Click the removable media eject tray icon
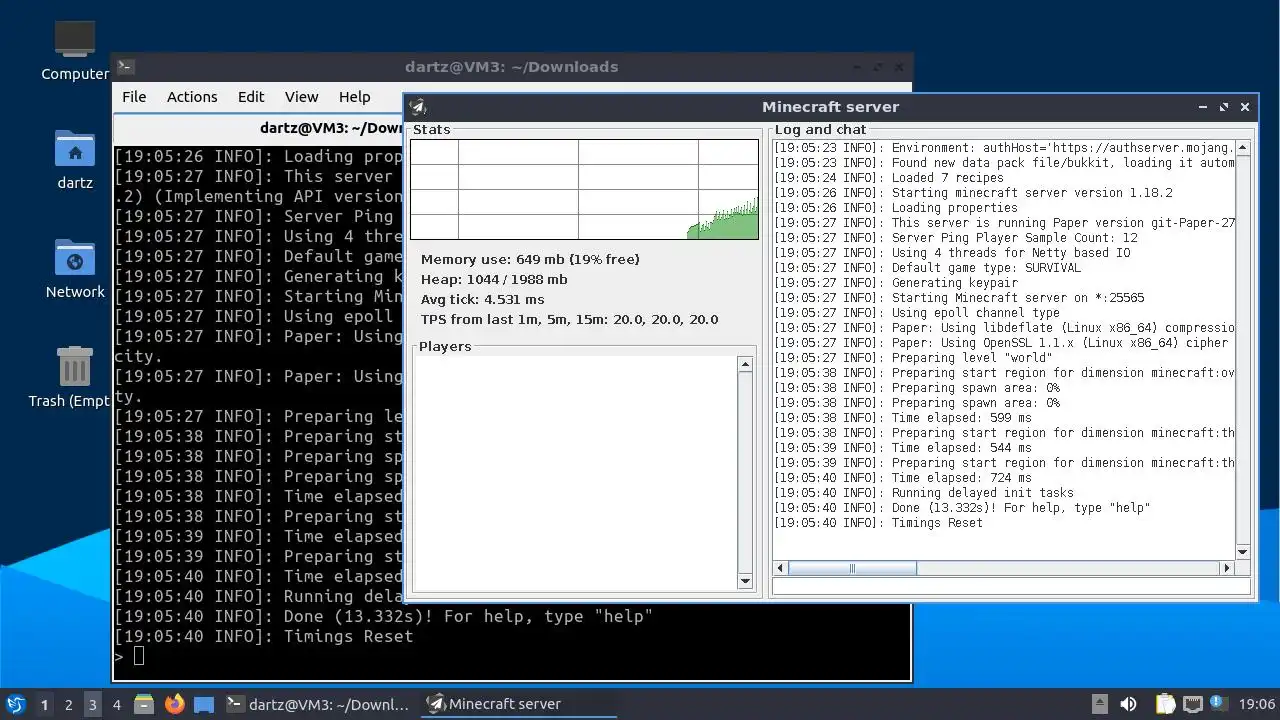The height and width of the screenshot is (720, 1280). (x=1099, y=704)
